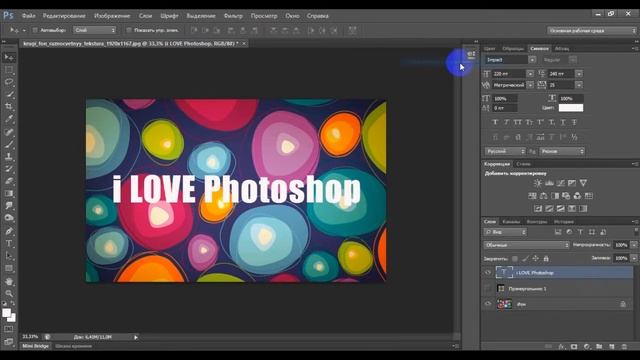Viewport: 640px width, 360px height.
Task: Toggle Faux Bold text style
Action: pyautogui.click(x=495, y=122)
